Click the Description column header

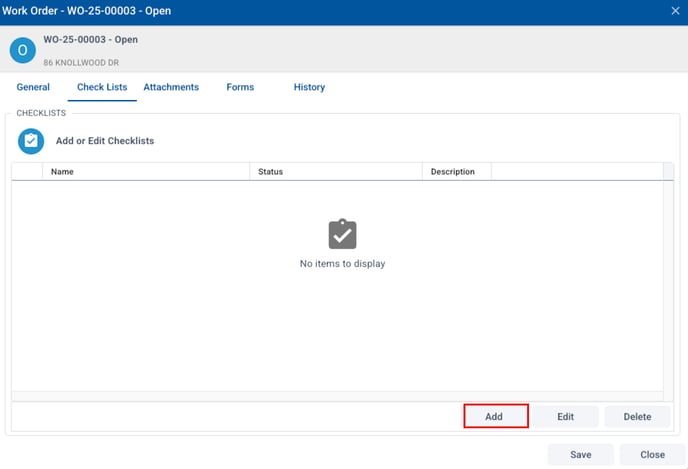tap(456, 172)
